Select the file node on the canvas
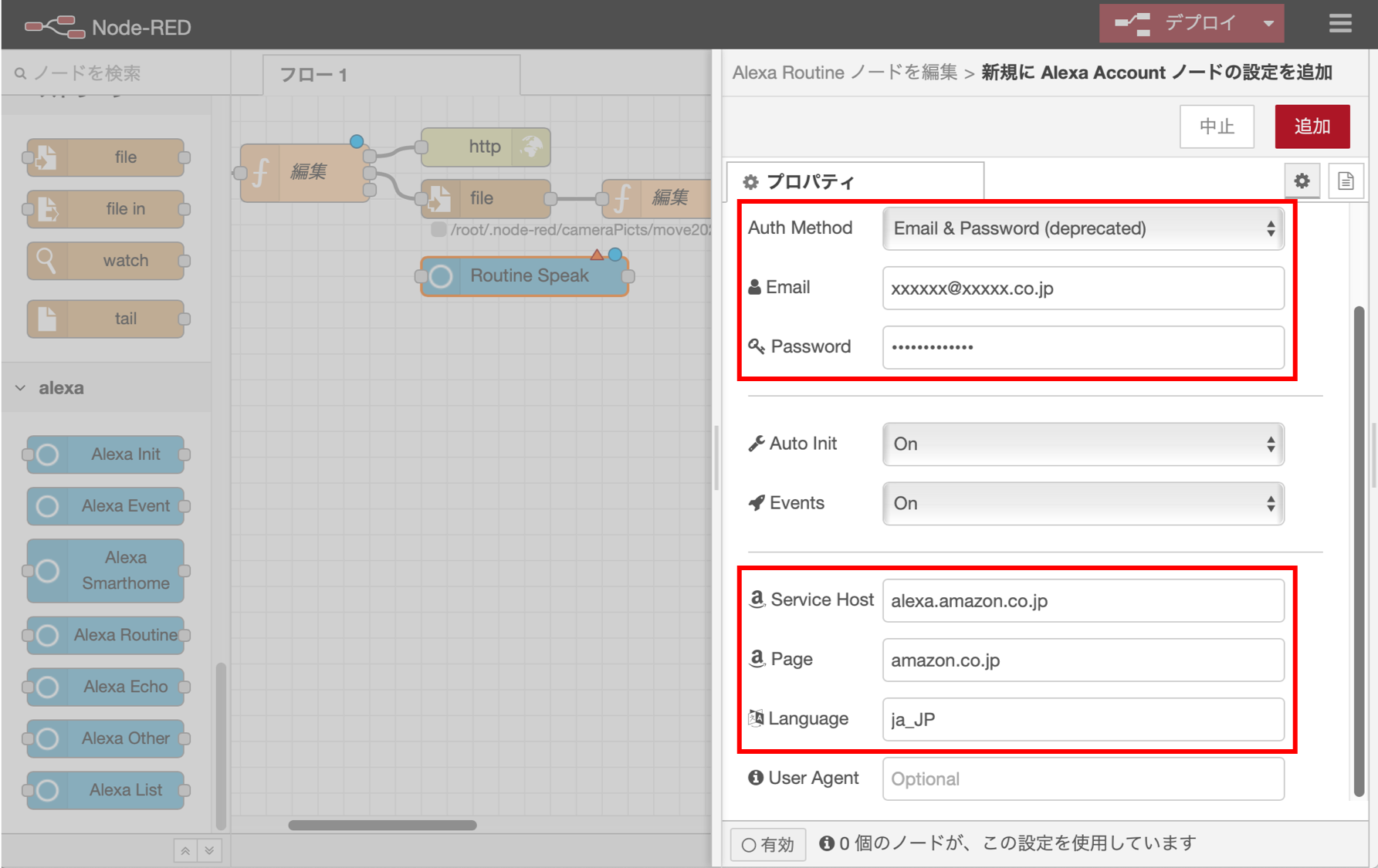Image resolution: width=1378 pixels, height=868 pixels. point(486,198)
